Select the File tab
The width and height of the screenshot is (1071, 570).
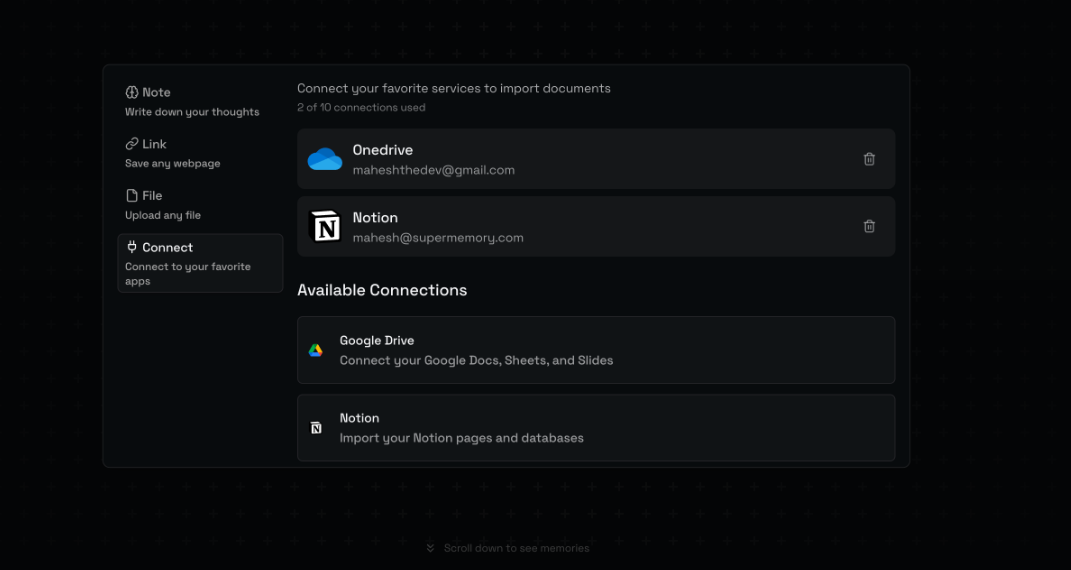click(200, 205)
